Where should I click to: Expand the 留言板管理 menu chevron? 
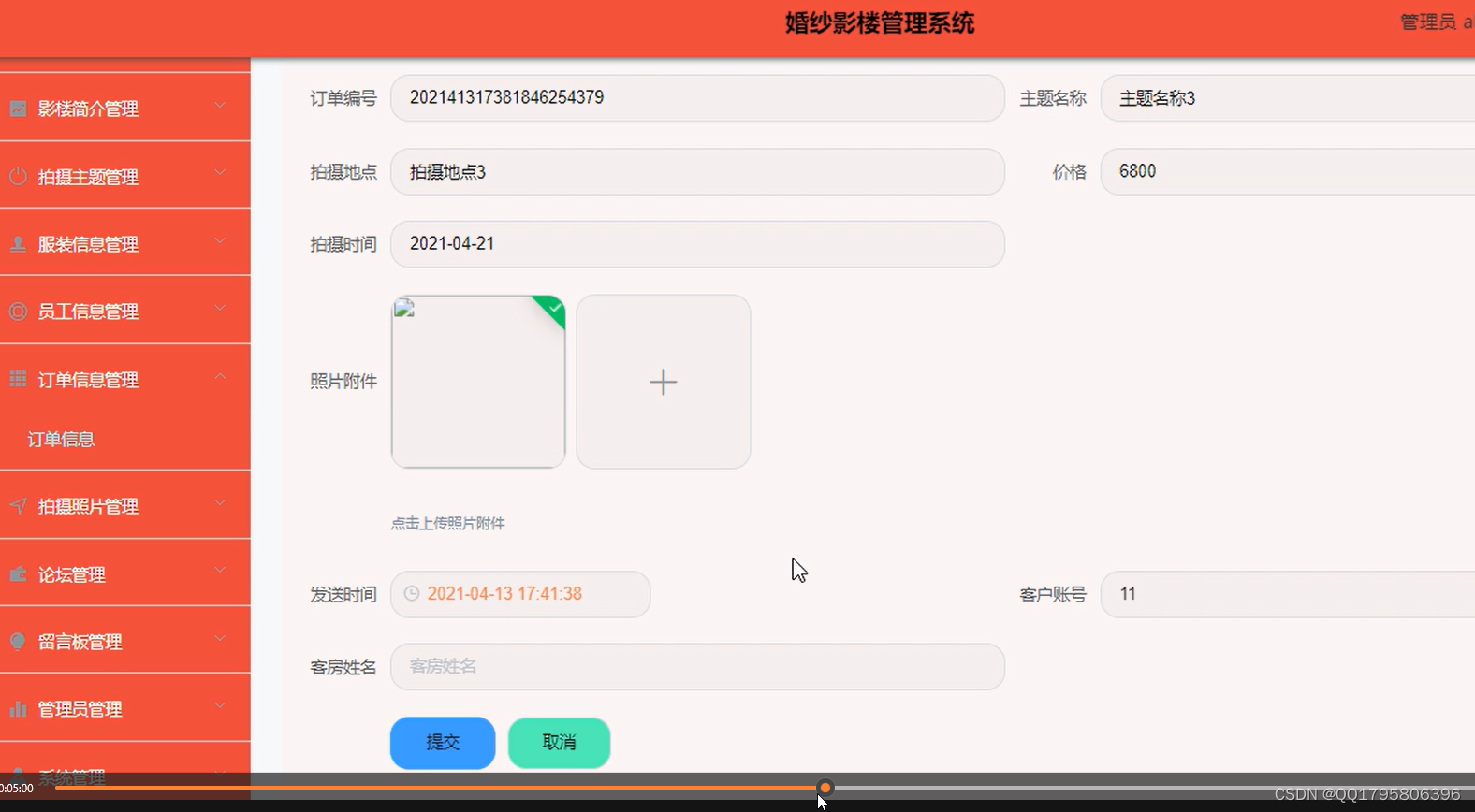[x=220, y=638]
